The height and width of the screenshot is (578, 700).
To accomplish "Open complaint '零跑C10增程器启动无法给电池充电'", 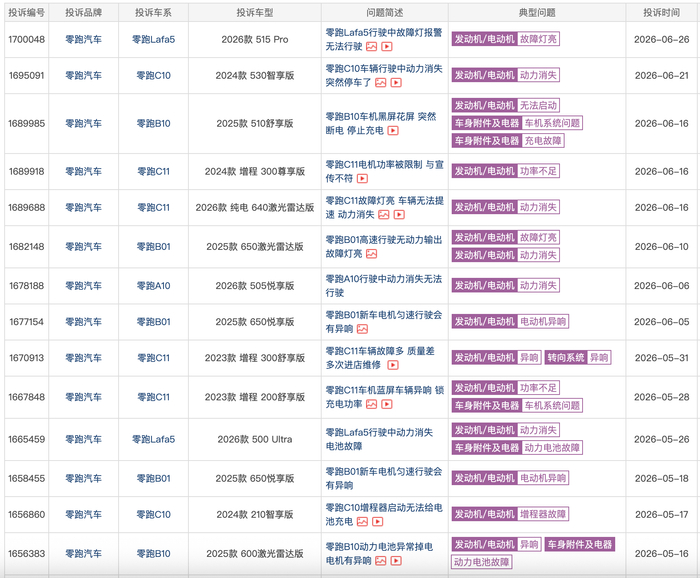I will point(384,515).
